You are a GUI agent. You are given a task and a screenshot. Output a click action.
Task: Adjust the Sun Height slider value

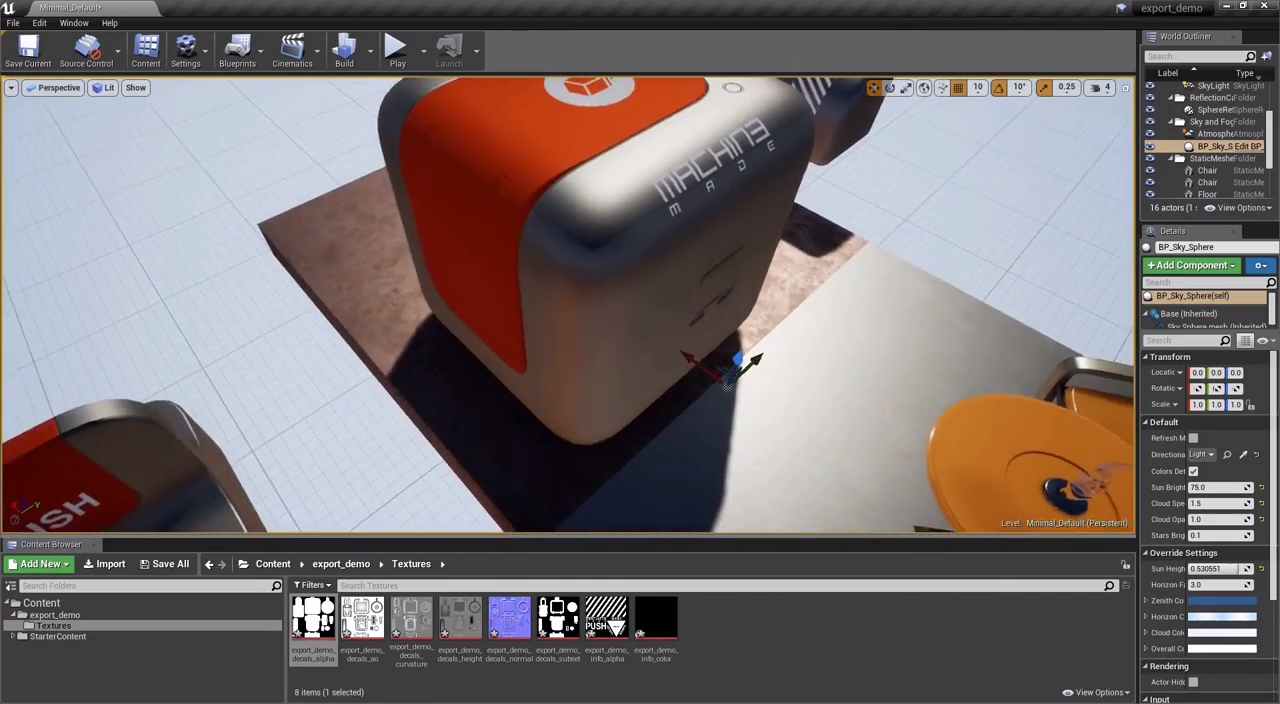(1220, 569)
